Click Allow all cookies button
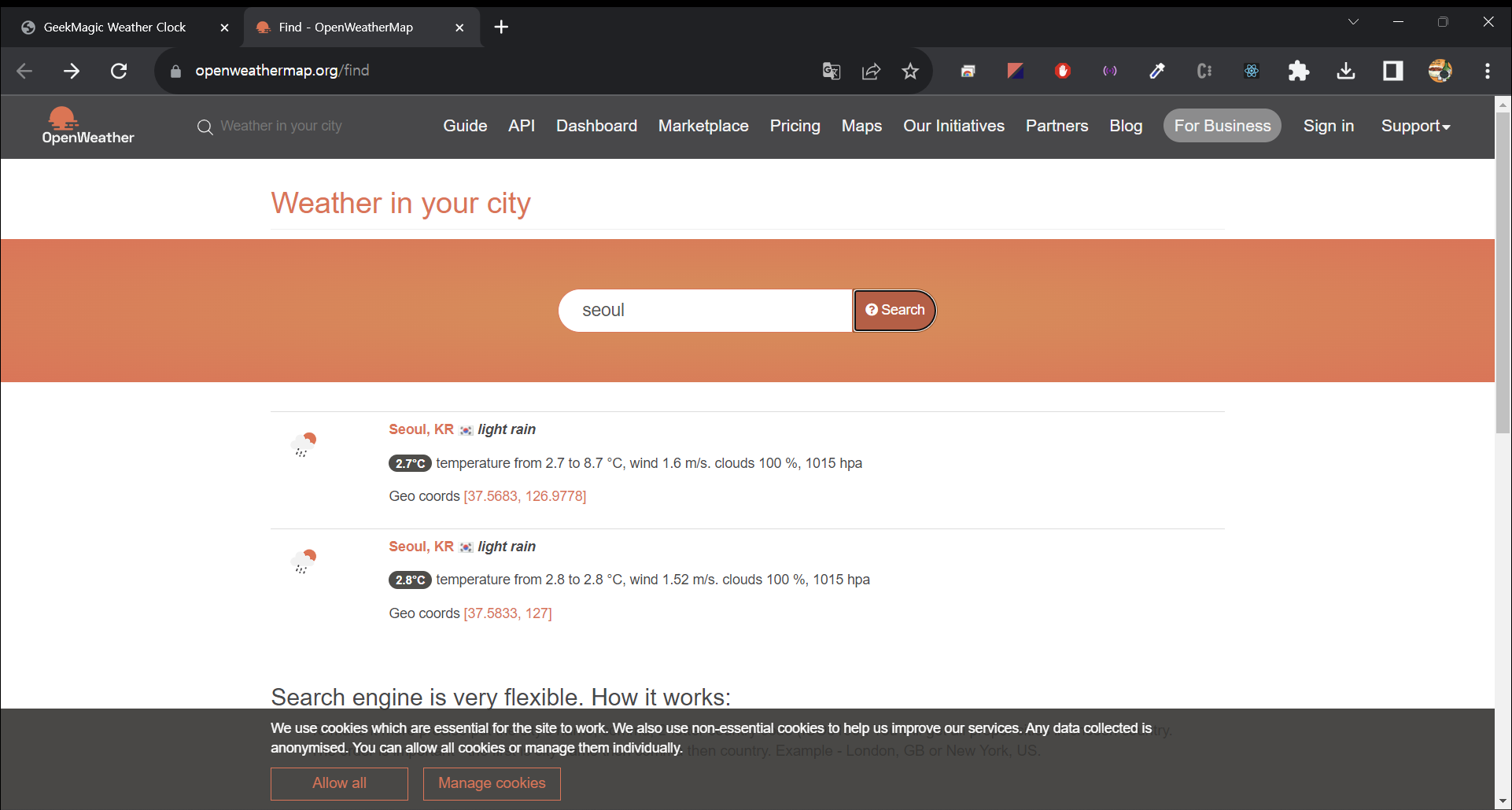This screenshot has width=1512, height=810. click(339, 783)
